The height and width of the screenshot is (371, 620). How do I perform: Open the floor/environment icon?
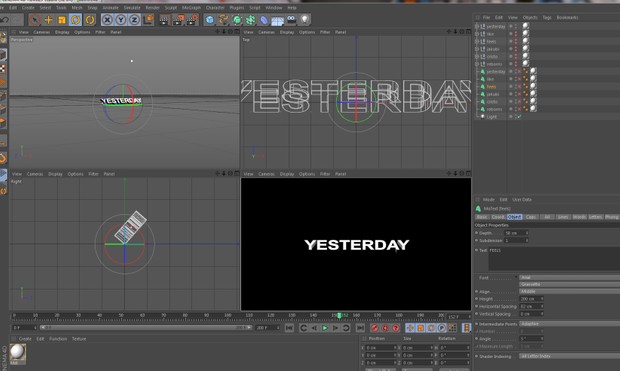pyautogui.click(x=278, y=20)
